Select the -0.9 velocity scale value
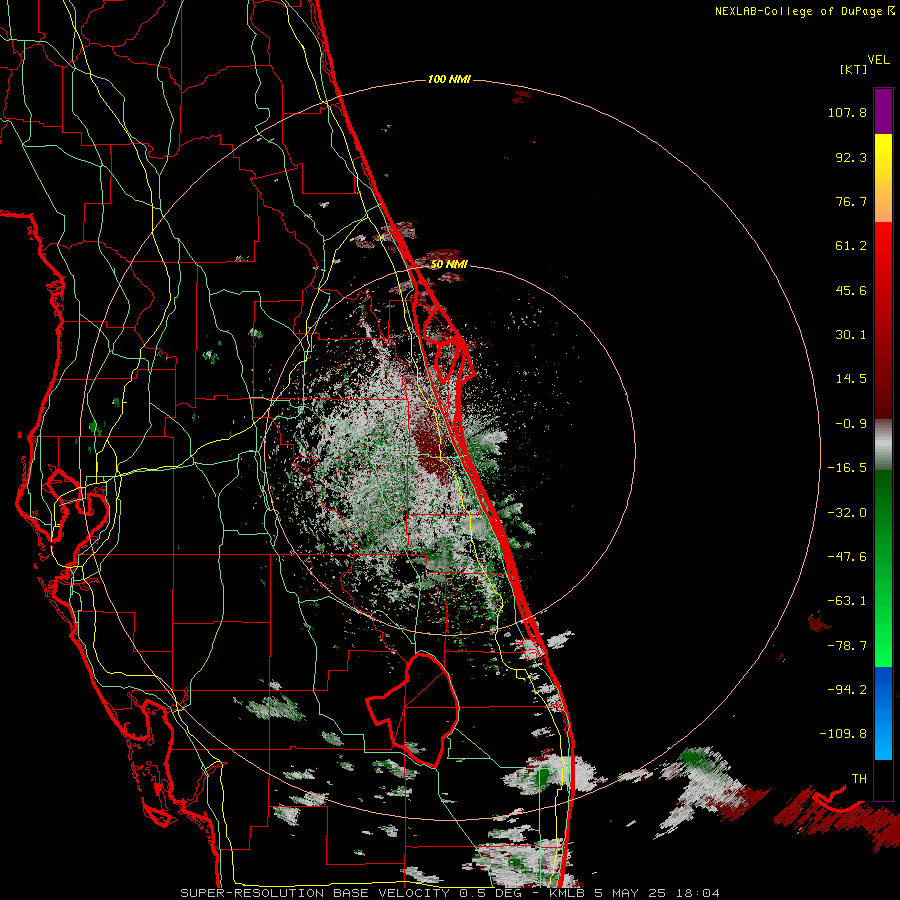This screenshot has width=900, height=900. (x=851, y=424)
